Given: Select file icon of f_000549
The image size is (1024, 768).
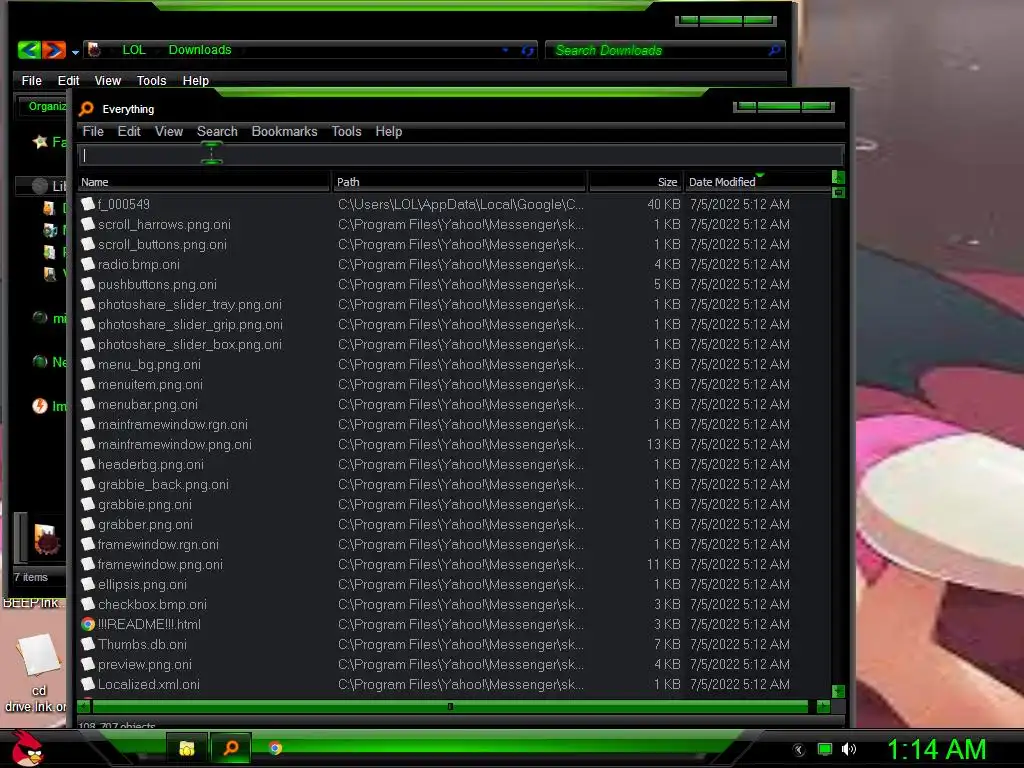Looking at the screenshot, I should coord(88,204).
